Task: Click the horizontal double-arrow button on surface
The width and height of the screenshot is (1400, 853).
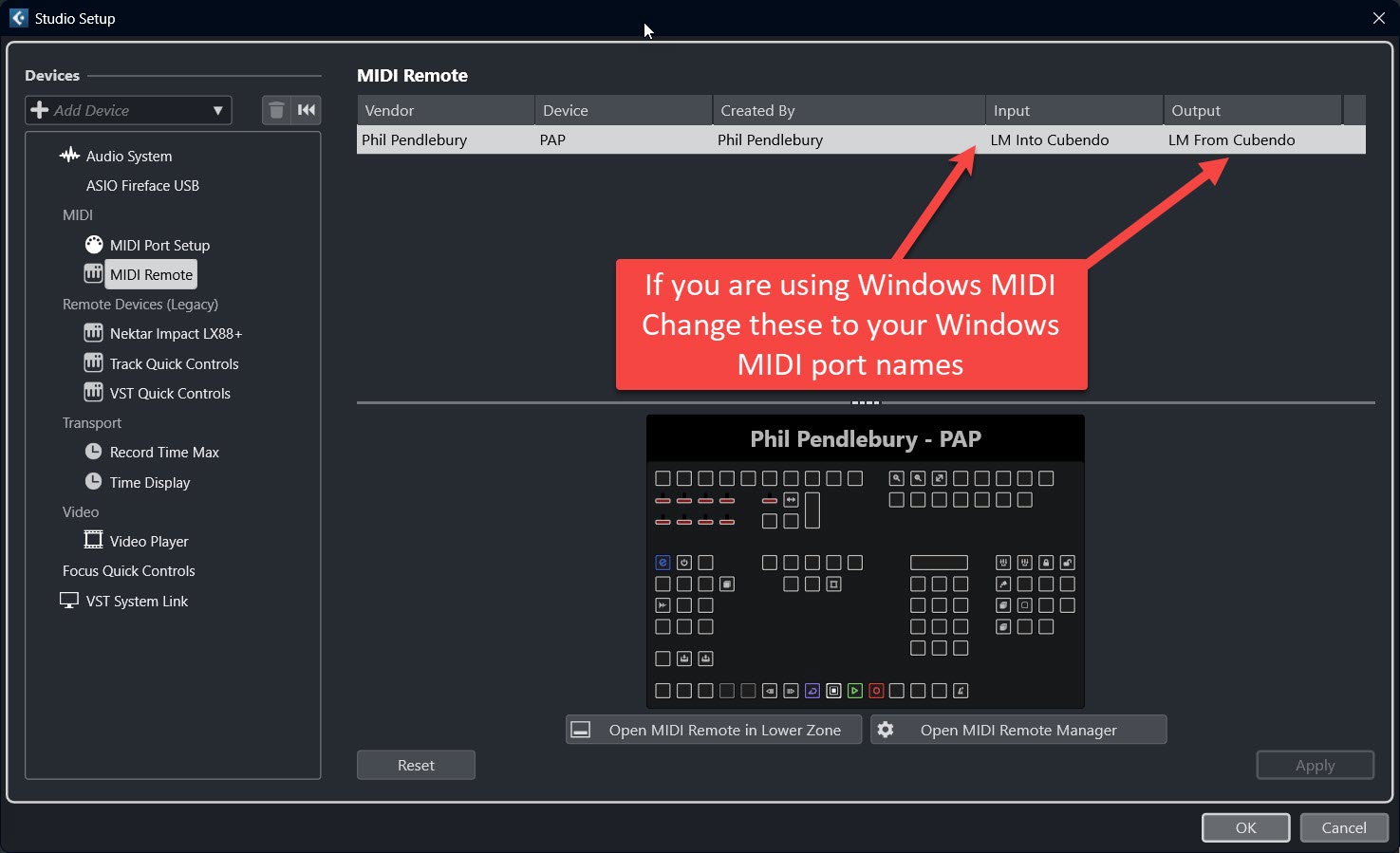Action: [x=791, y=500]
